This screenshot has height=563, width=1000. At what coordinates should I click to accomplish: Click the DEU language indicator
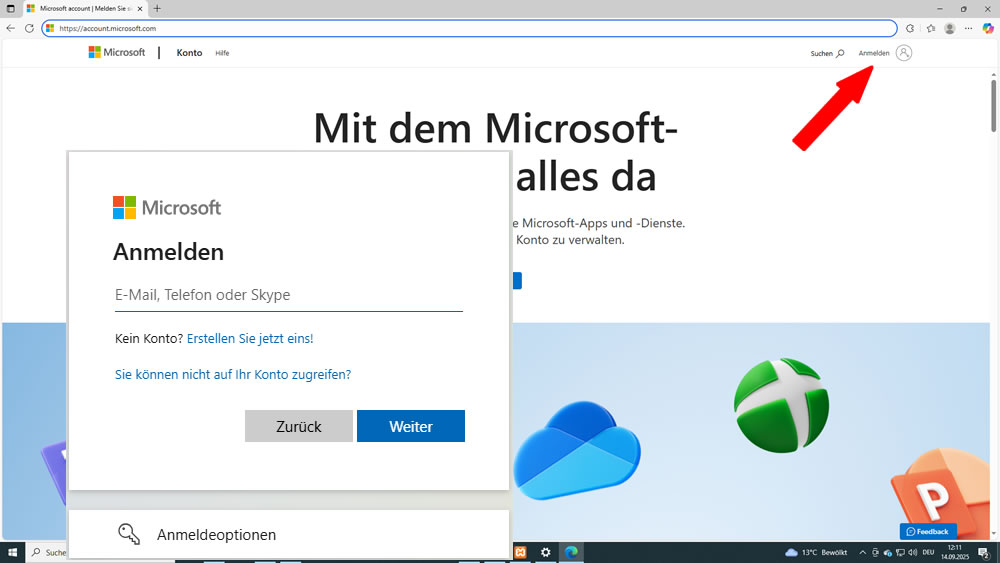[x=928, y=552]
